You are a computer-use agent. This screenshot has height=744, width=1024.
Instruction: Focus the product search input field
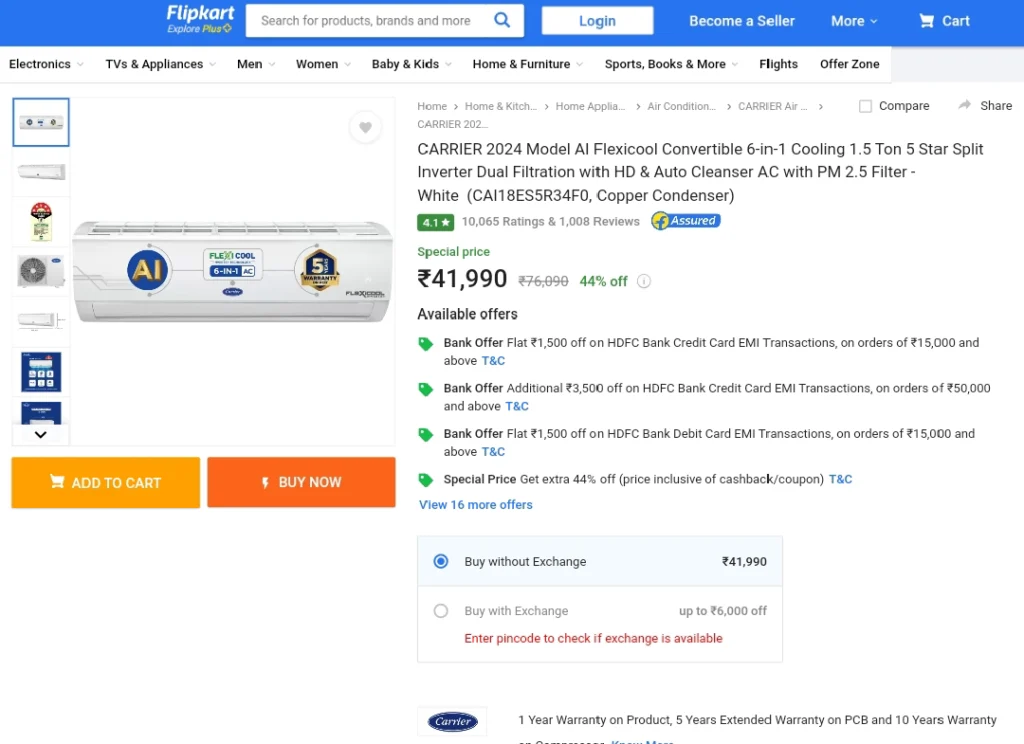[366, 21]
